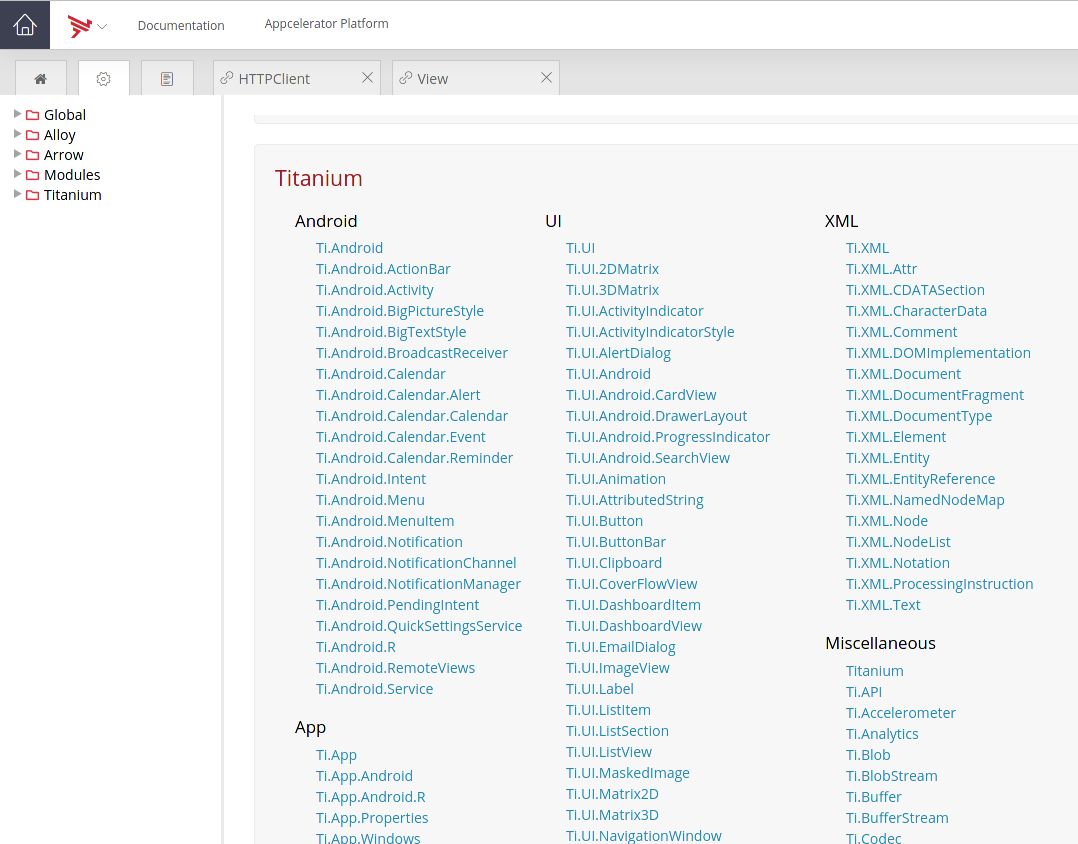
Task: Select the gear API tab
Action: point(104,78)
